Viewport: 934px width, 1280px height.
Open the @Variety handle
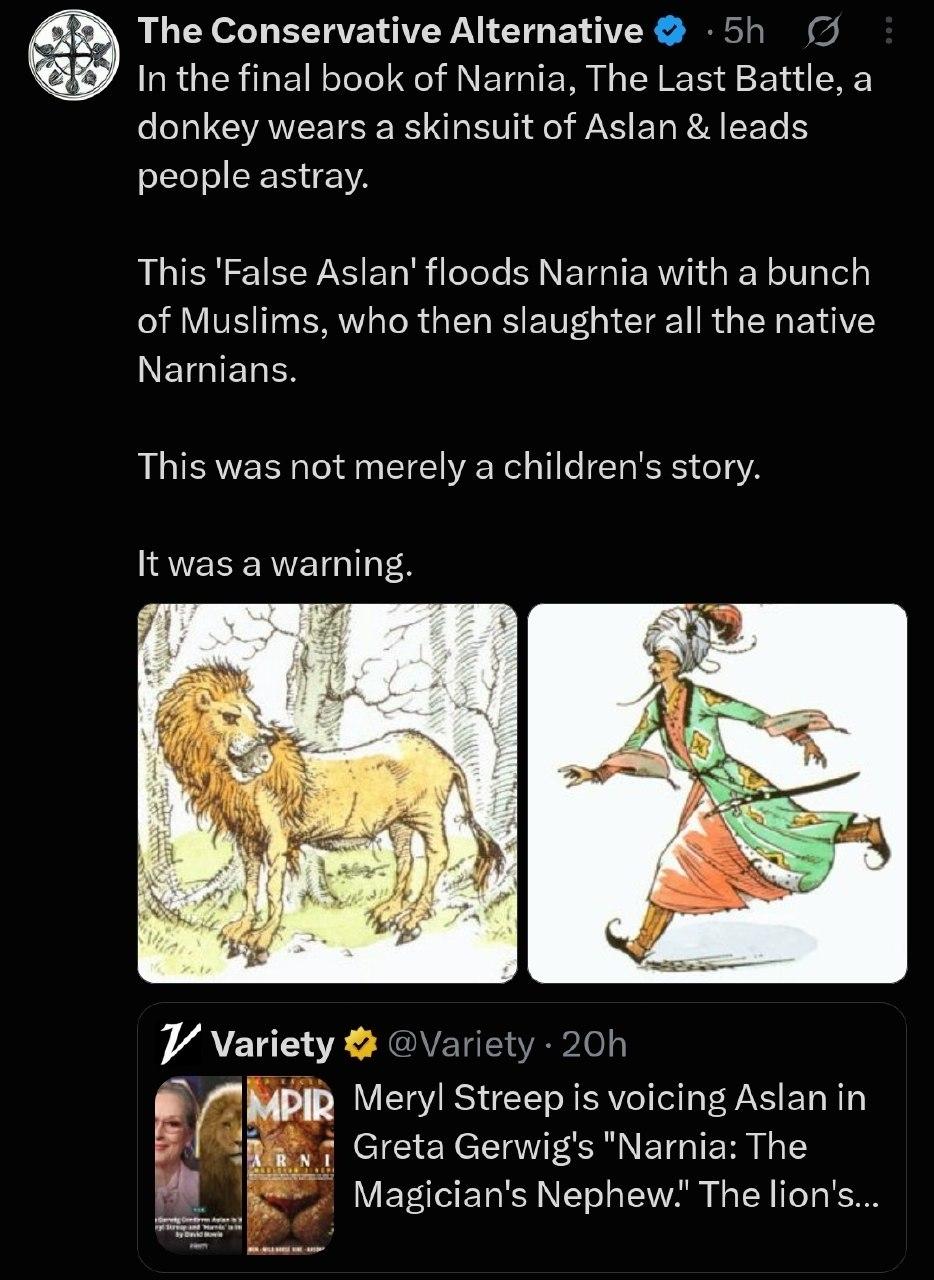coord(460,1045)
